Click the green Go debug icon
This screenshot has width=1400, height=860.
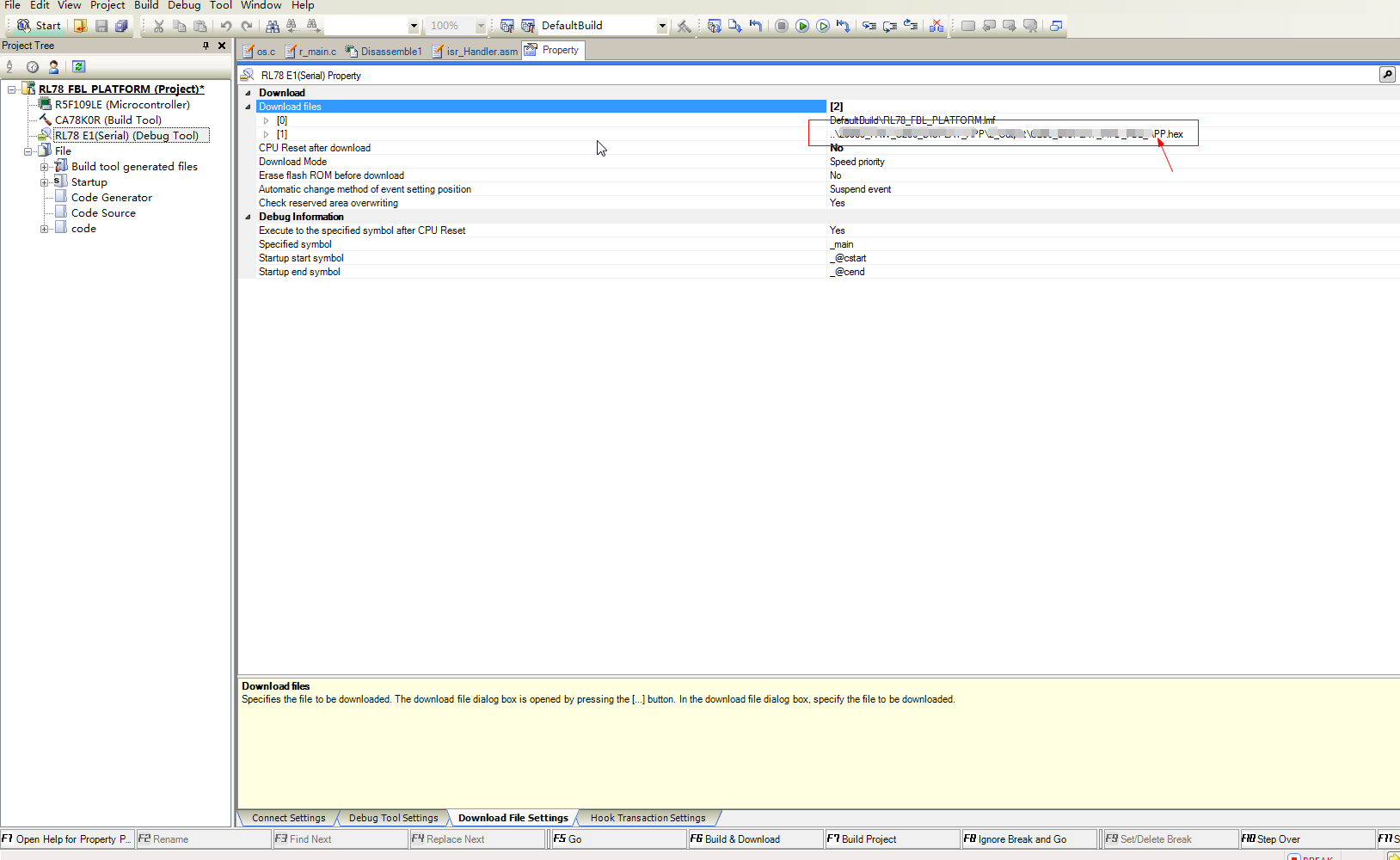coord(802,25)
